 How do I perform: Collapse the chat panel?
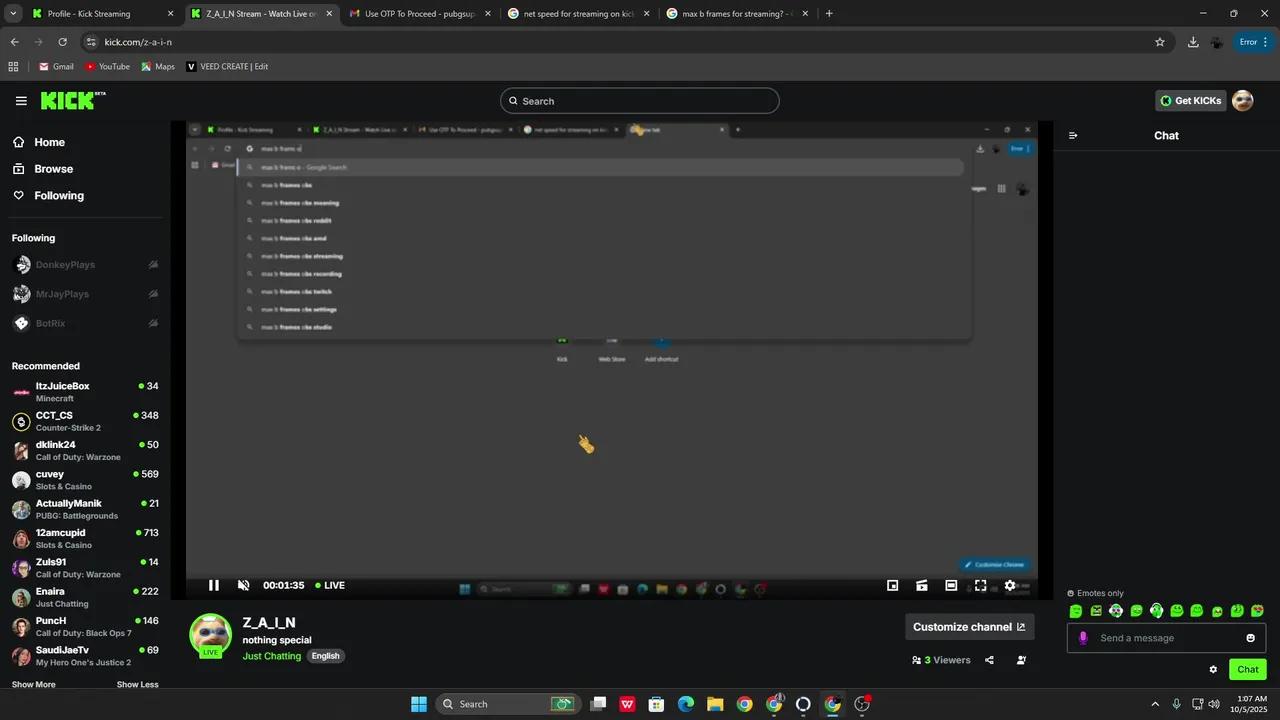(x=1073, y=135)
